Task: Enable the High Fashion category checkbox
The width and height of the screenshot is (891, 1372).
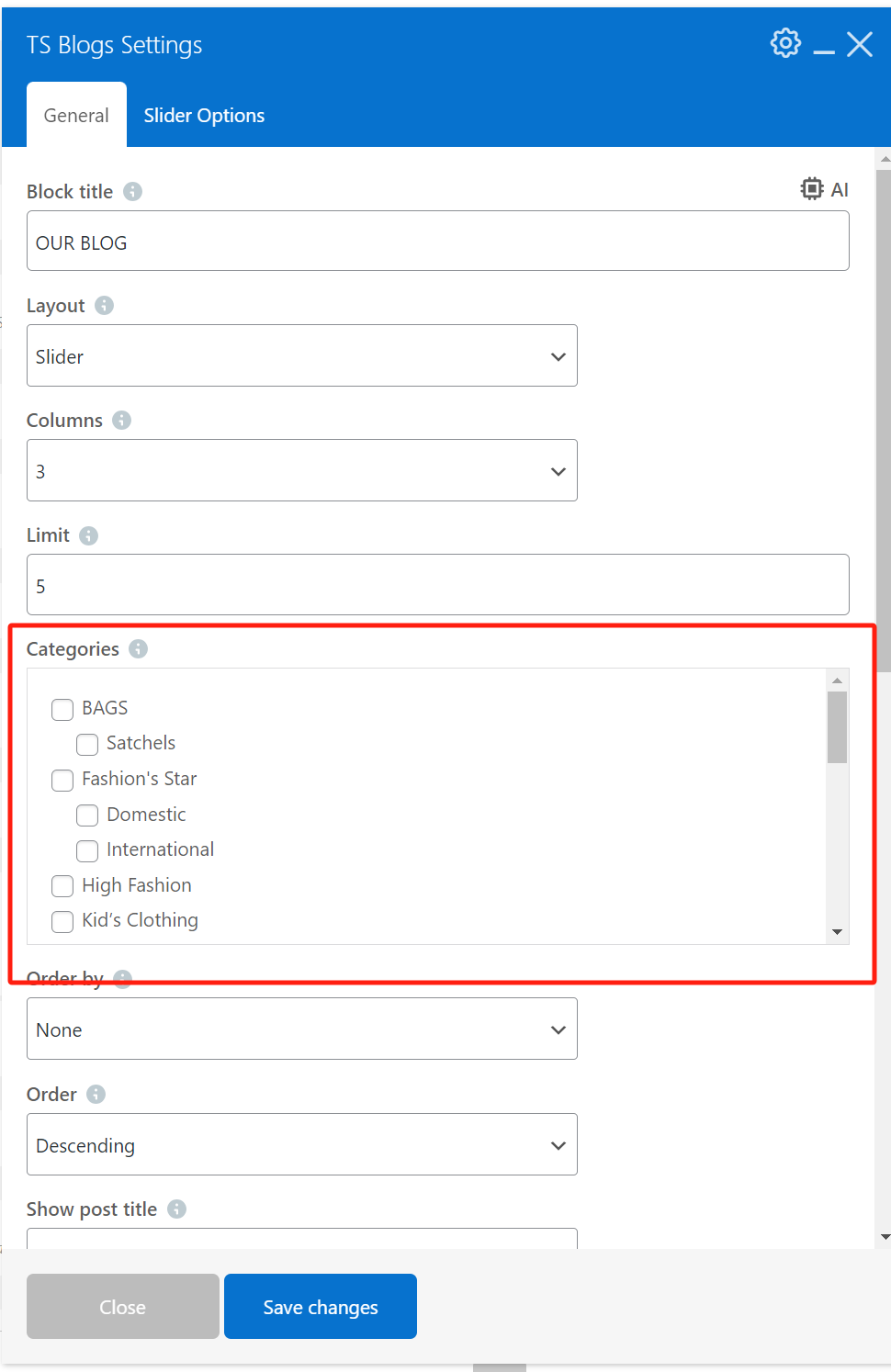Action: [x=62, y=886]
